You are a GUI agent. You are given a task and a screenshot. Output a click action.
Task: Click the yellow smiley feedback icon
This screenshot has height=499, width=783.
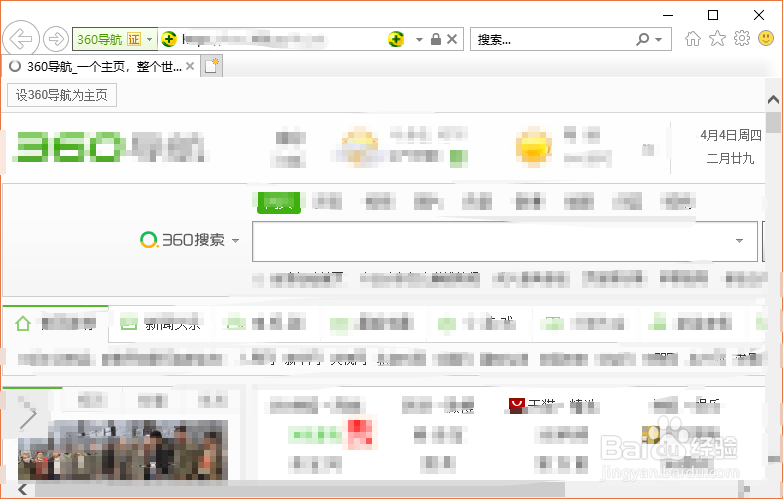[x=766, y=38]
